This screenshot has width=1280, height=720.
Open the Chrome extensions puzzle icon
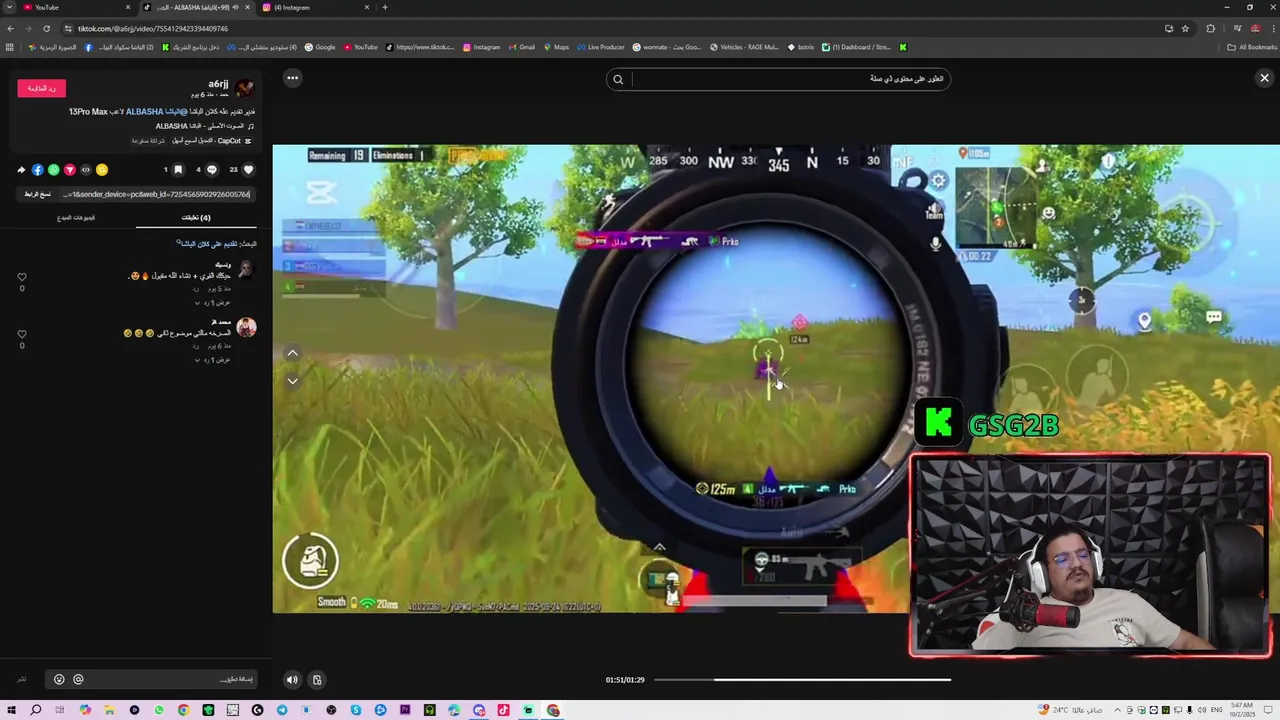point(1210,28)
